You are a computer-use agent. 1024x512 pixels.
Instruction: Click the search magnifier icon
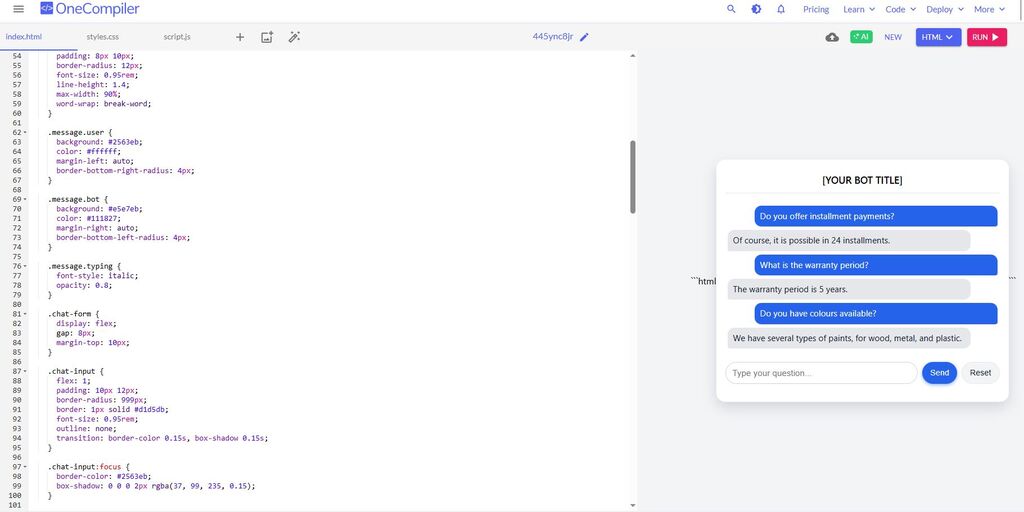pyautogui.click(x=731, y=9)
